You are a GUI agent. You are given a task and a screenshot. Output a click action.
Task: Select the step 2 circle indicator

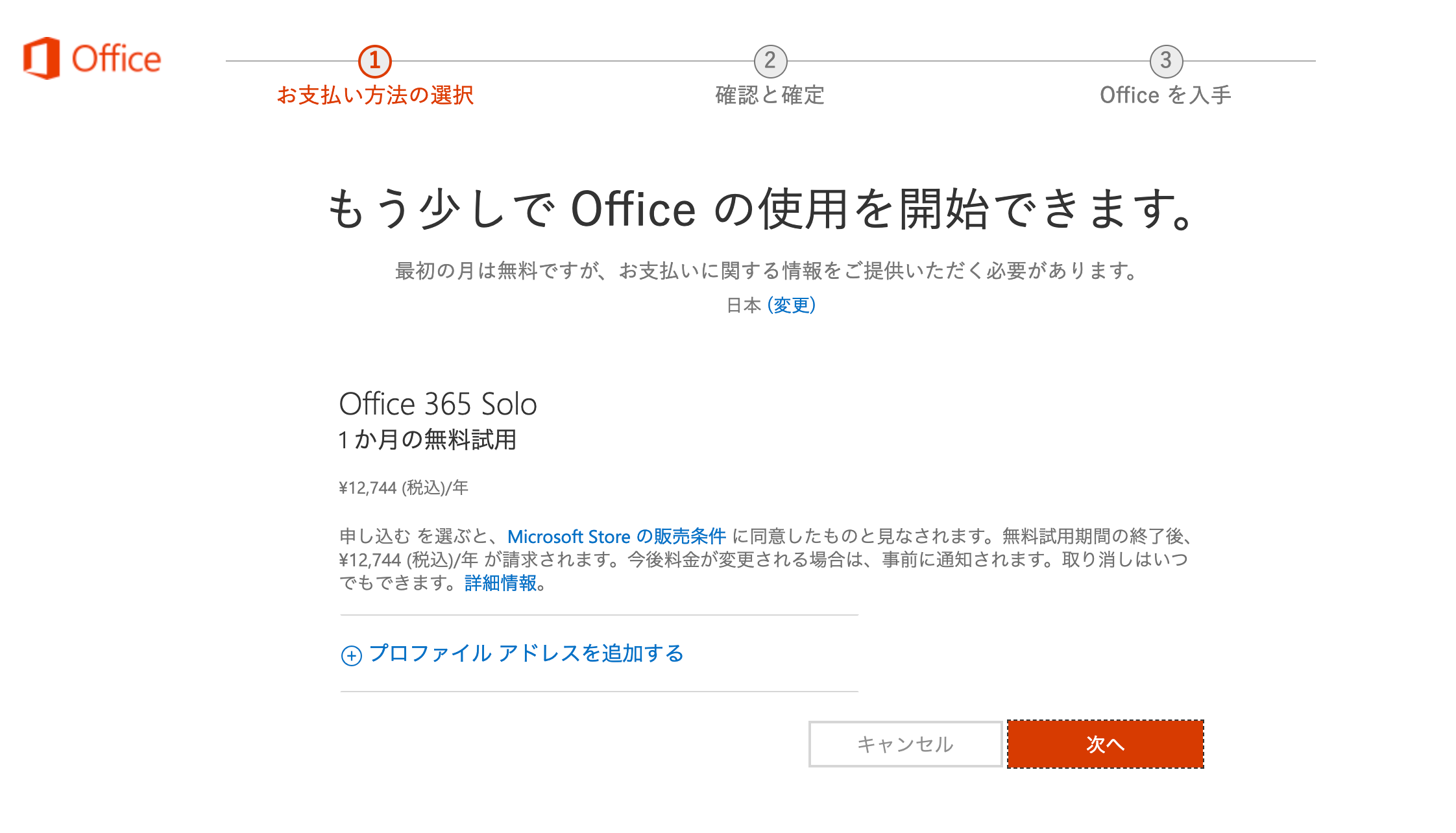pos(770,61)
